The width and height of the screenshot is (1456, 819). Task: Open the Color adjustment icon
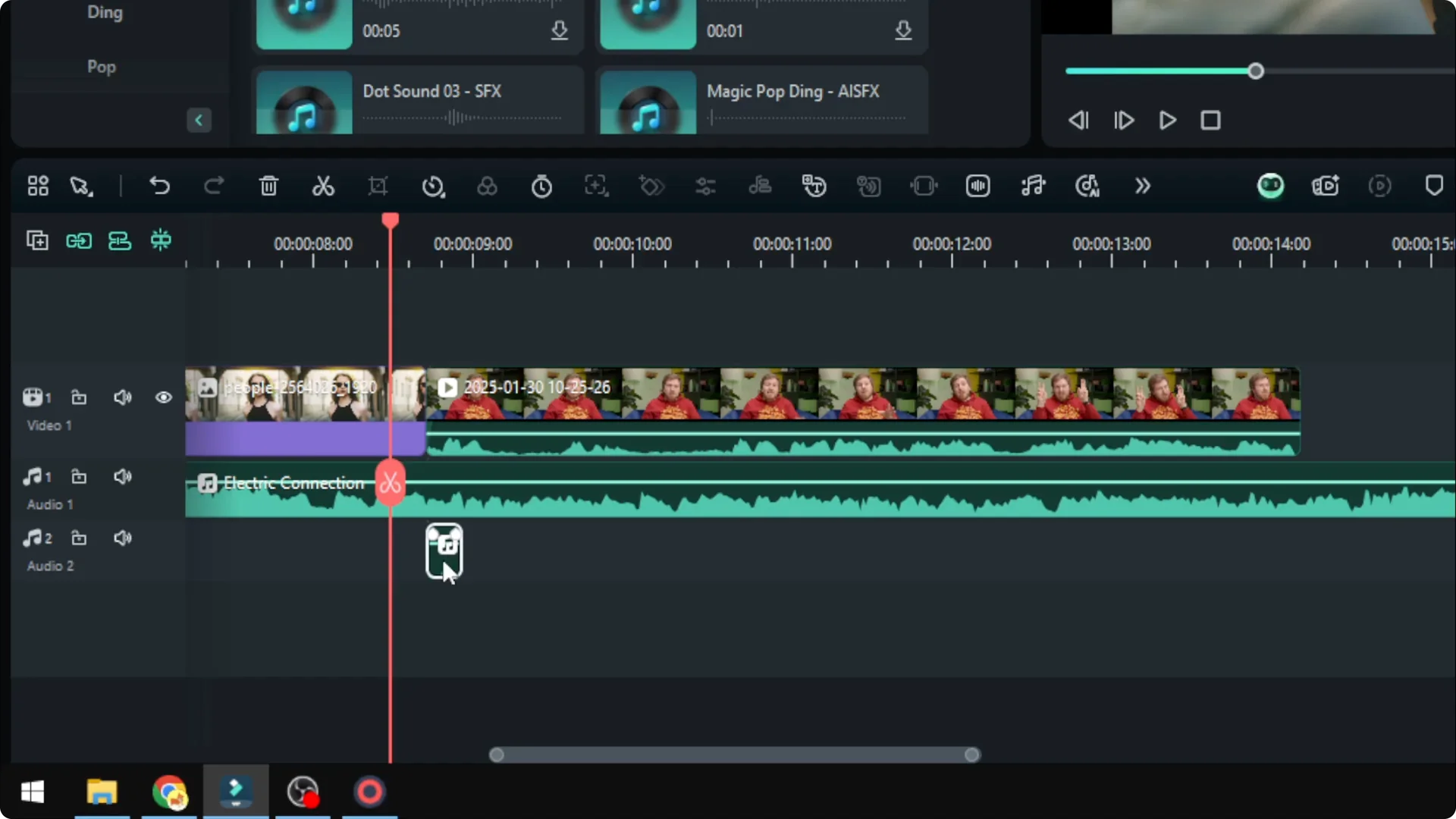click(x=487, y=186)
